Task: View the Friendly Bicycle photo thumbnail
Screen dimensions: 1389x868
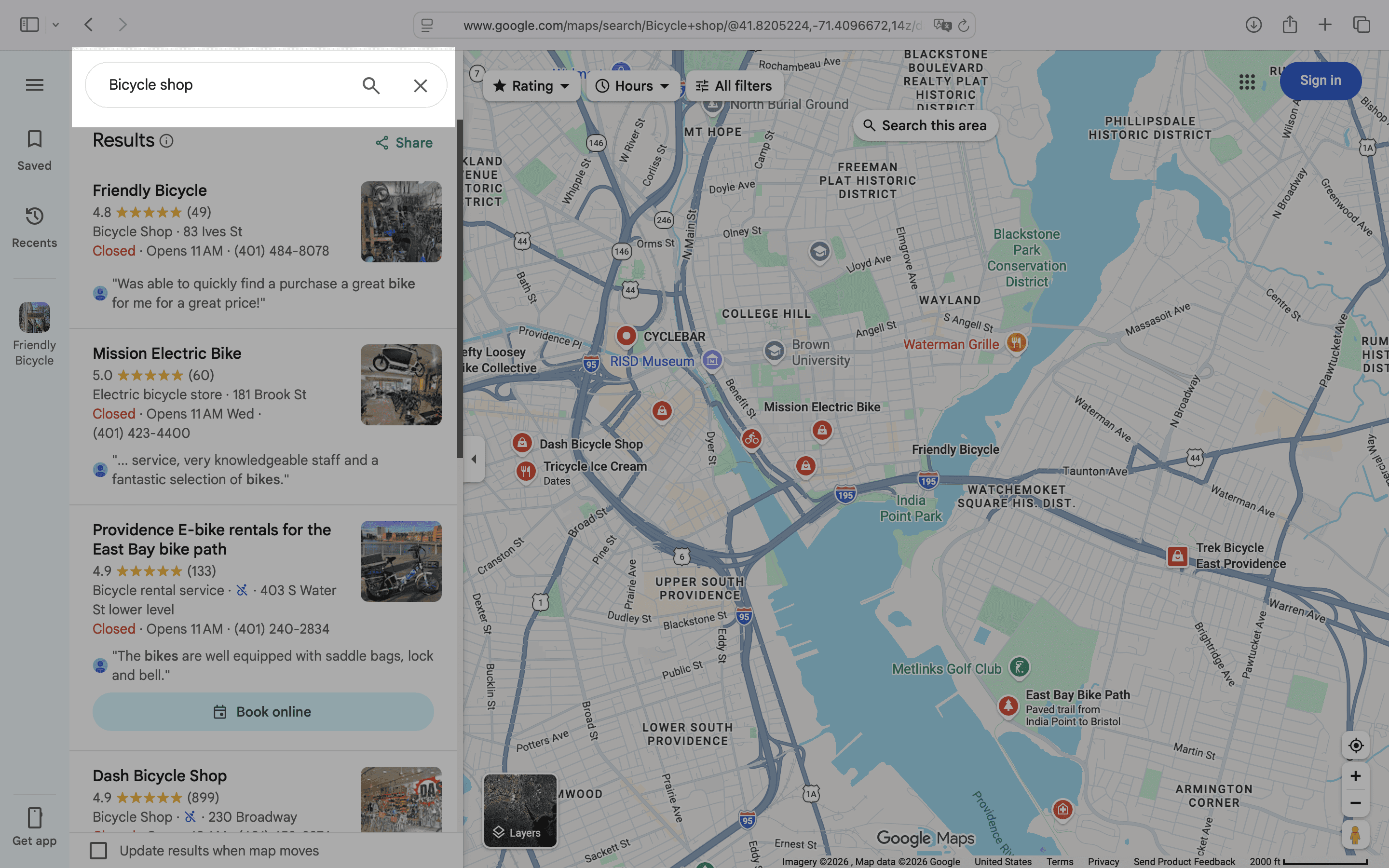Action: [x=401, y=222]
